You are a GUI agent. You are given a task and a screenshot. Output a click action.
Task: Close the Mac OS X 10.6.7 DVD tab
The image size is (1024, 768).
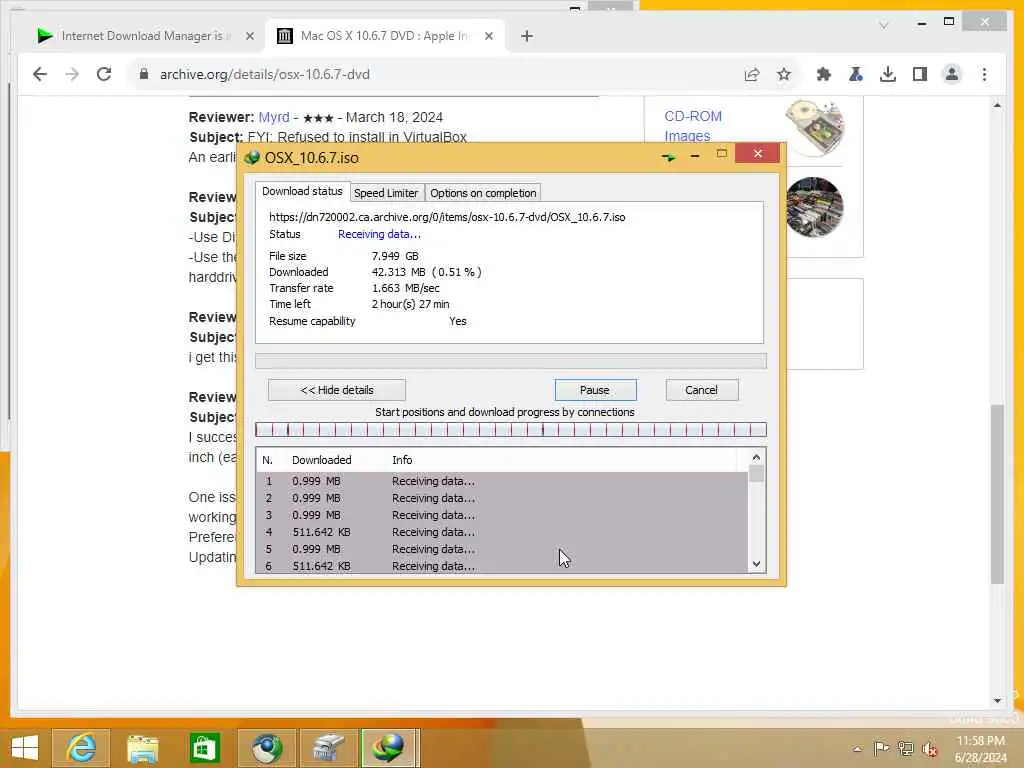coord(488,36)
